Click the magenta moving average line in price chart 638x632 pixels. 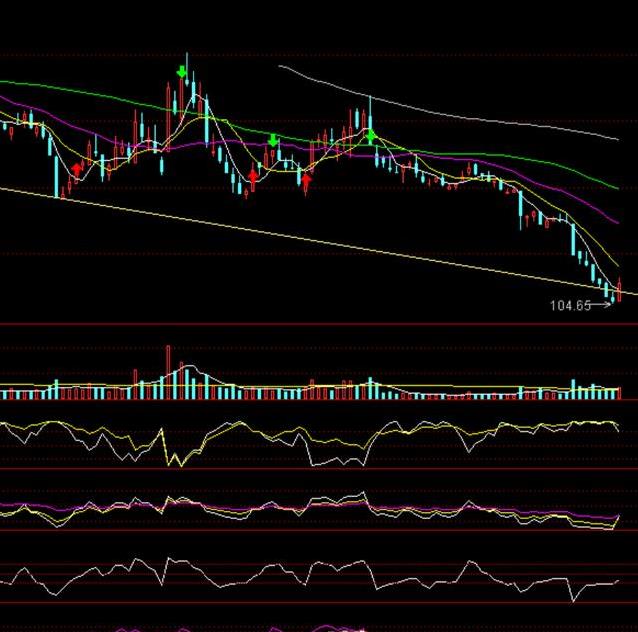coord(560,196)
